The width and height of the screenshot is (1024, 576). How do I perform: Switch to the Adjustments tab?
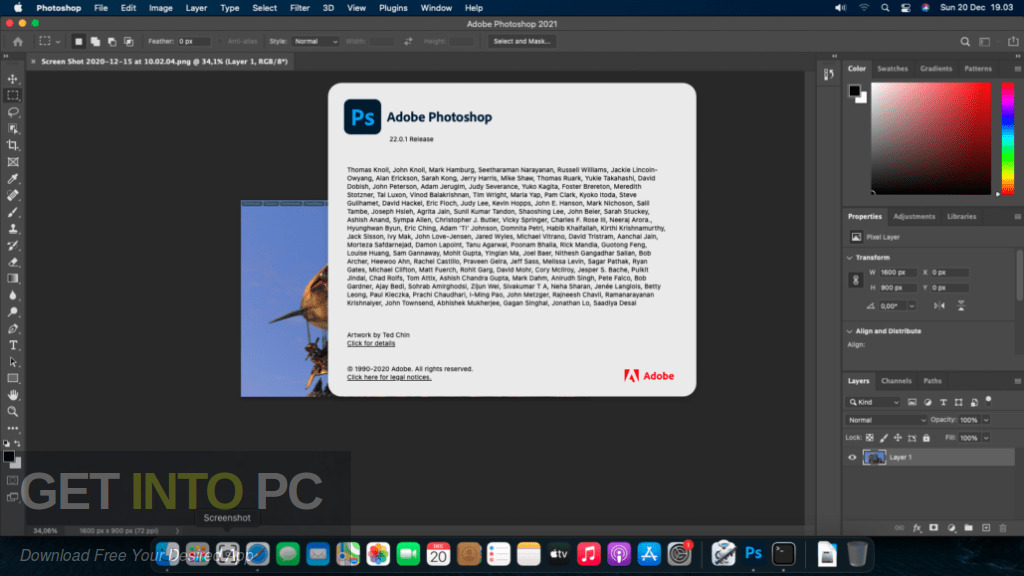point(914,216)
